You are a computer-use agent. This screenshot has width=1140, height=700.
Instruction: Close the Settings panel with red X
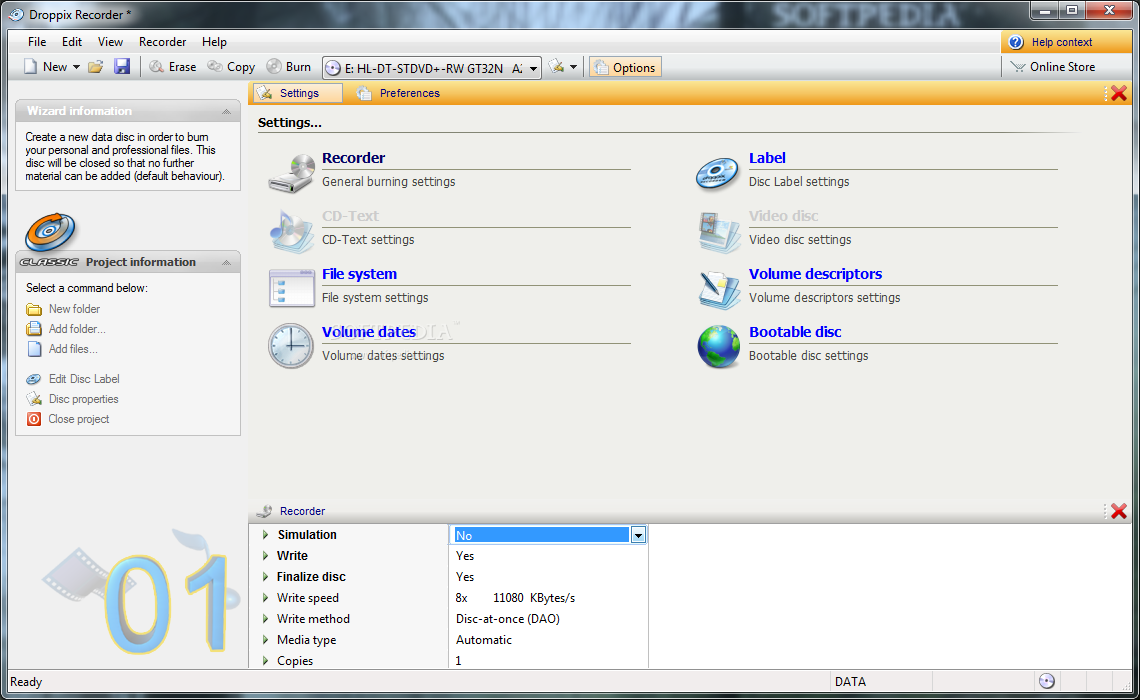coord(1119,93)
